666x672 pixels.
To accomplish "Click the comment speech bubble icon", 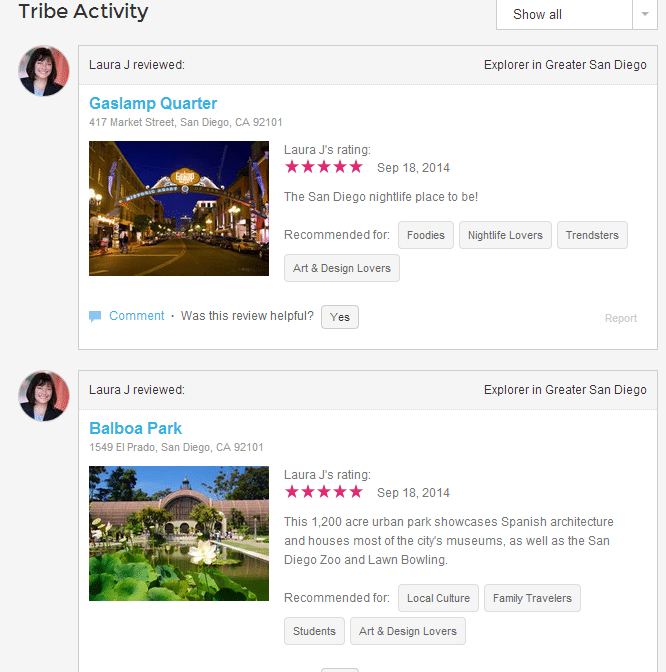I will [95, 316].
